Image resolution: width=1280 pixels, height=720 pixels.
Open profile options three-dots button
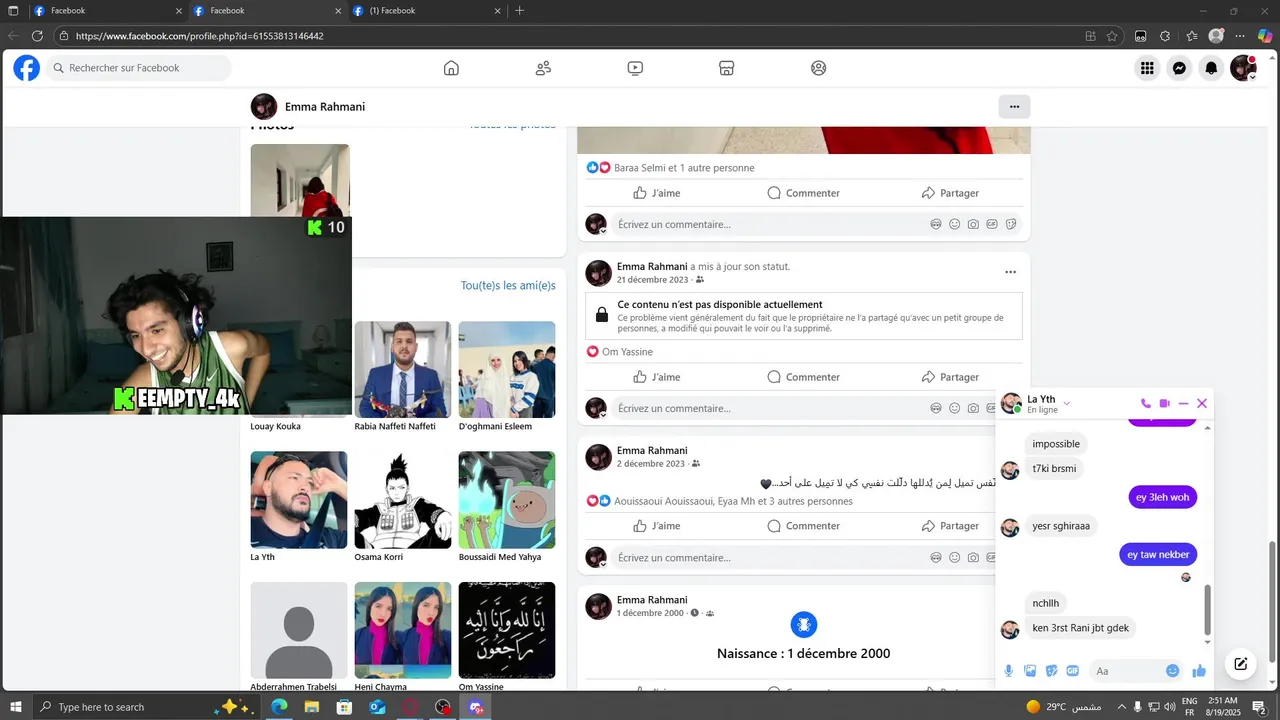point(1014,107)
